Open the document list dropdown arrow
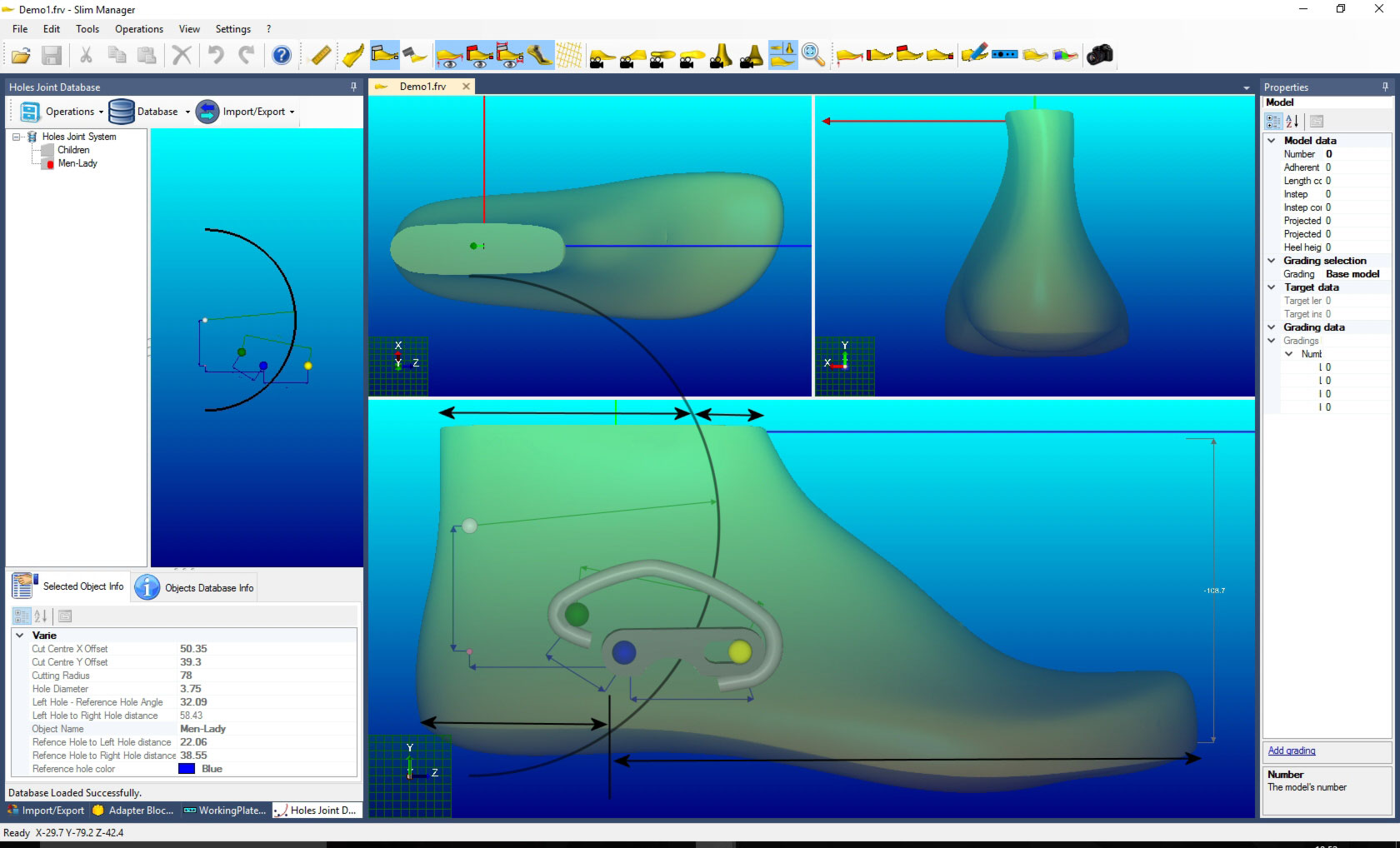The image size is (1400, 848). [1247, 87]
